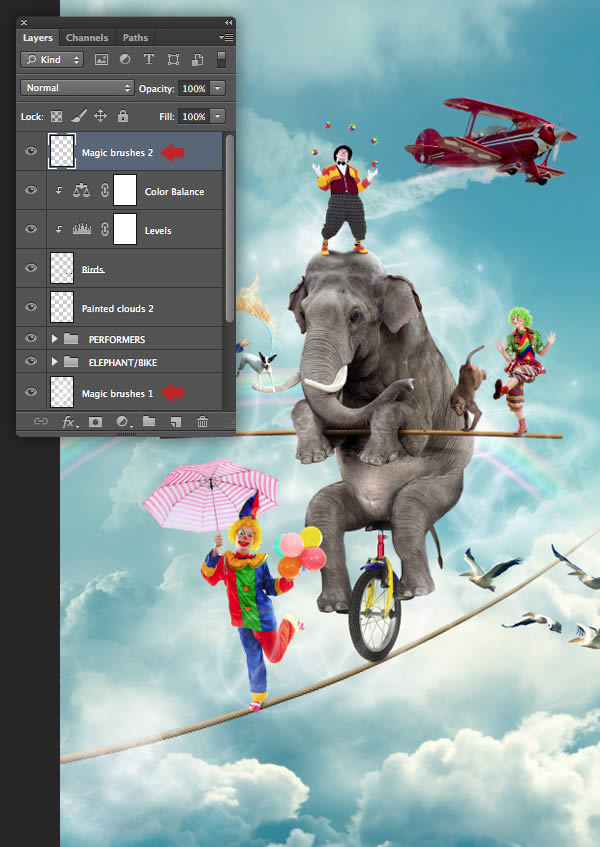The image size is (600, 847).
Task: Switch to the Channels tab
Action: click(x=87, y=38)
